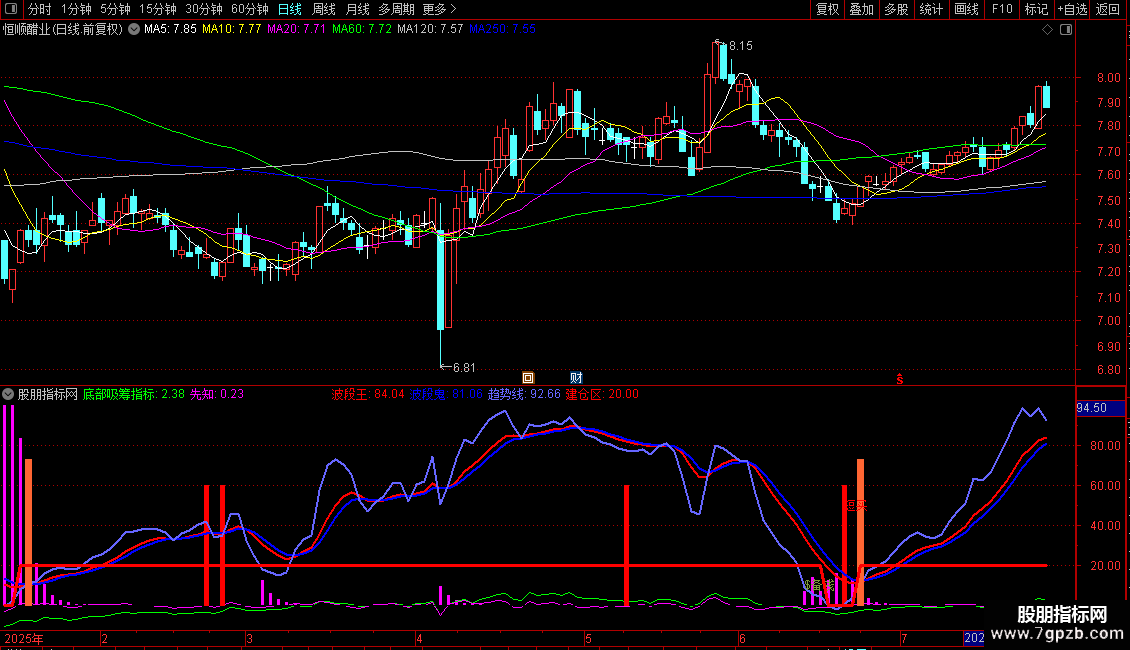Click 2025年 on the time axis
Image resolution: width=1130 pixels, height=650 pixels.
pos(24,638)
